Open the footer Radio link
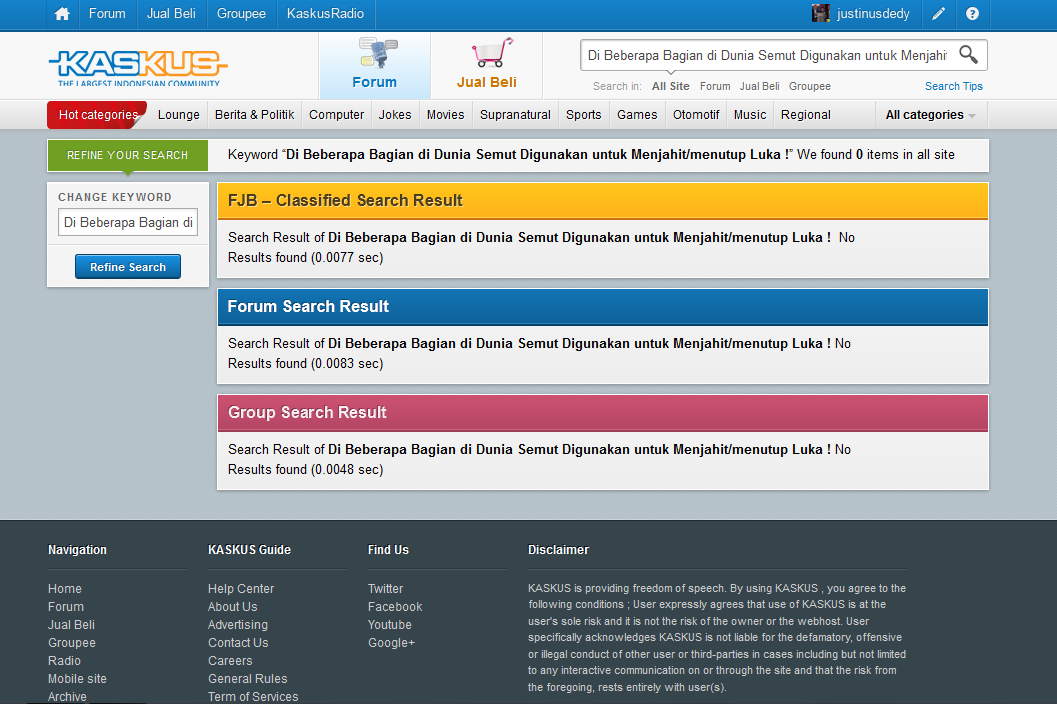Viewport: 1057px width, 704px height. [64, 661]
